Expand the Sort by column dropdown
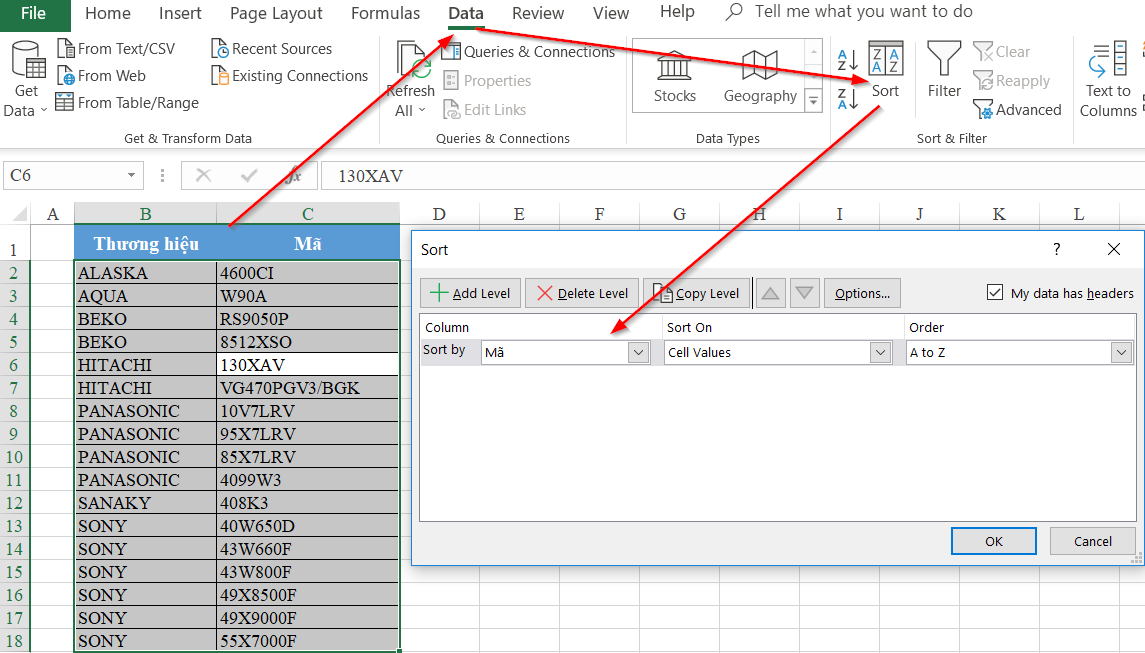 [x=638, y=353]
